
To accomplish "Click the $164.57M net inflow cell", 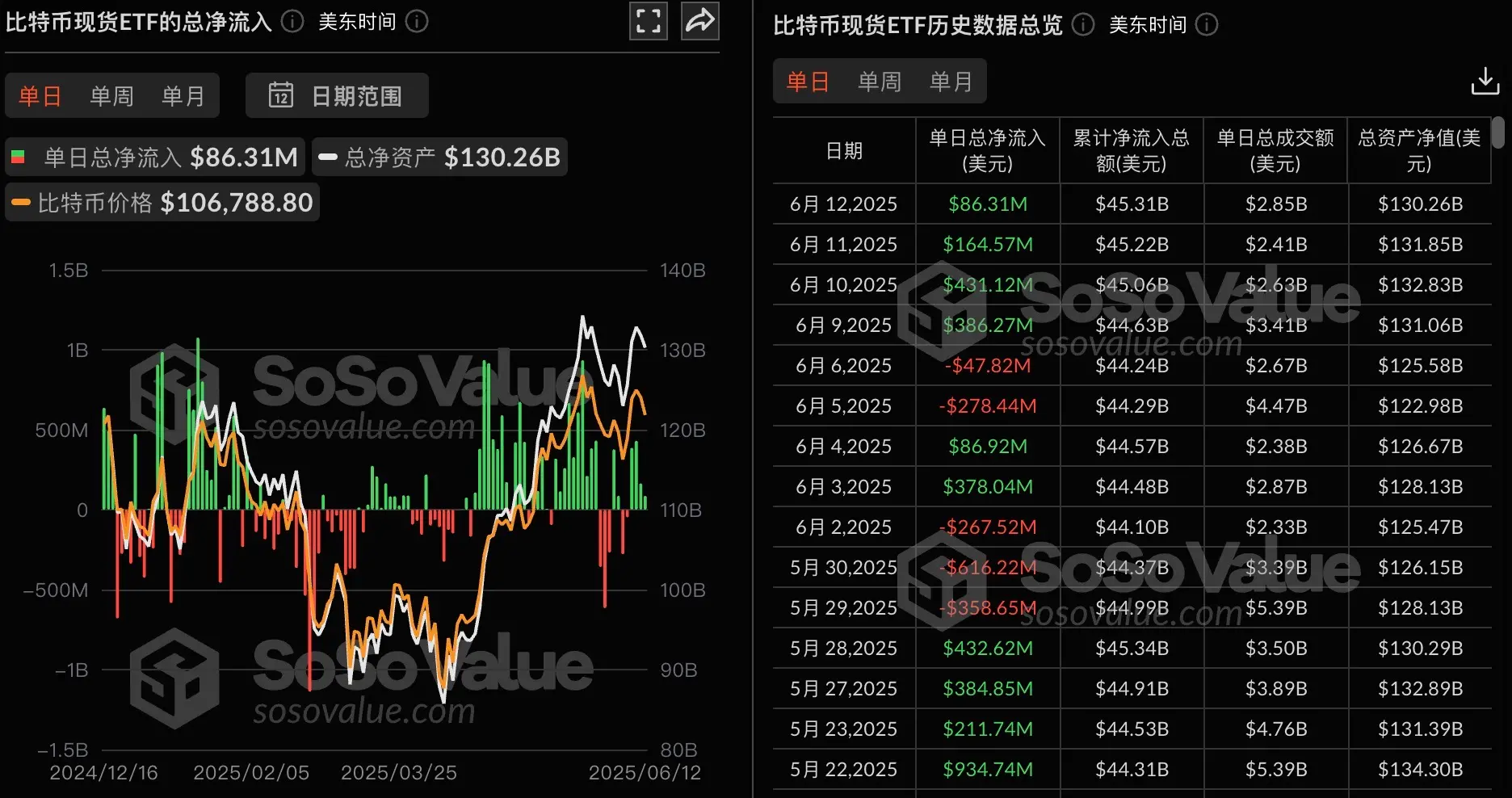I will [x=988, y=245].
